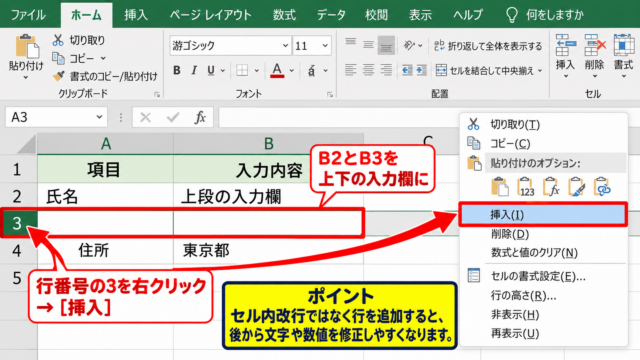Click the ribbon 書式 cells icon
The width and height of the screenshot is (640, 360).
pyautogui.click(x=624, y=45)
